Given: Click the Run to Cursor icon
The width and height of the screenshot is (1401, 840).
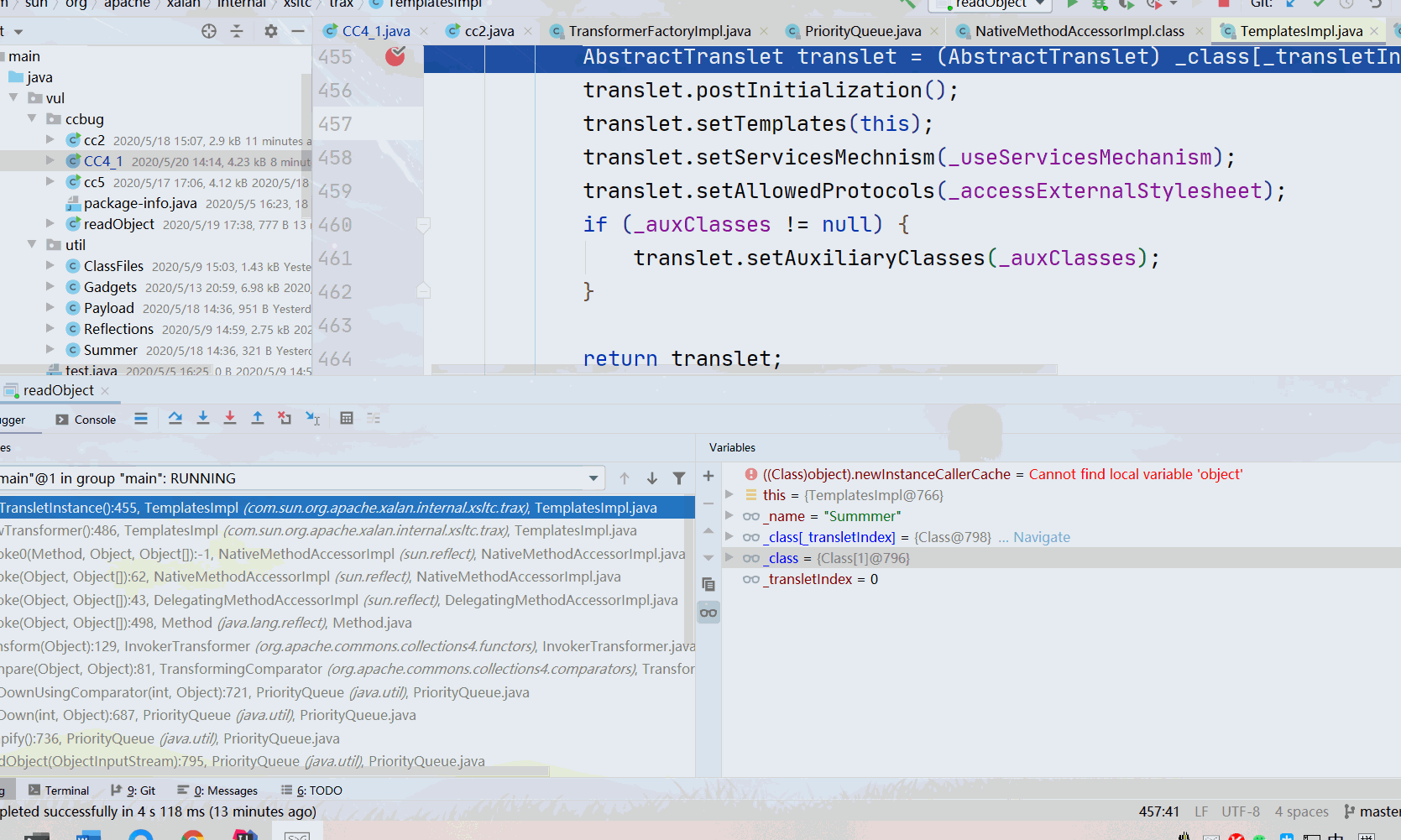Looking at the screenshot, I should [312, 418].
